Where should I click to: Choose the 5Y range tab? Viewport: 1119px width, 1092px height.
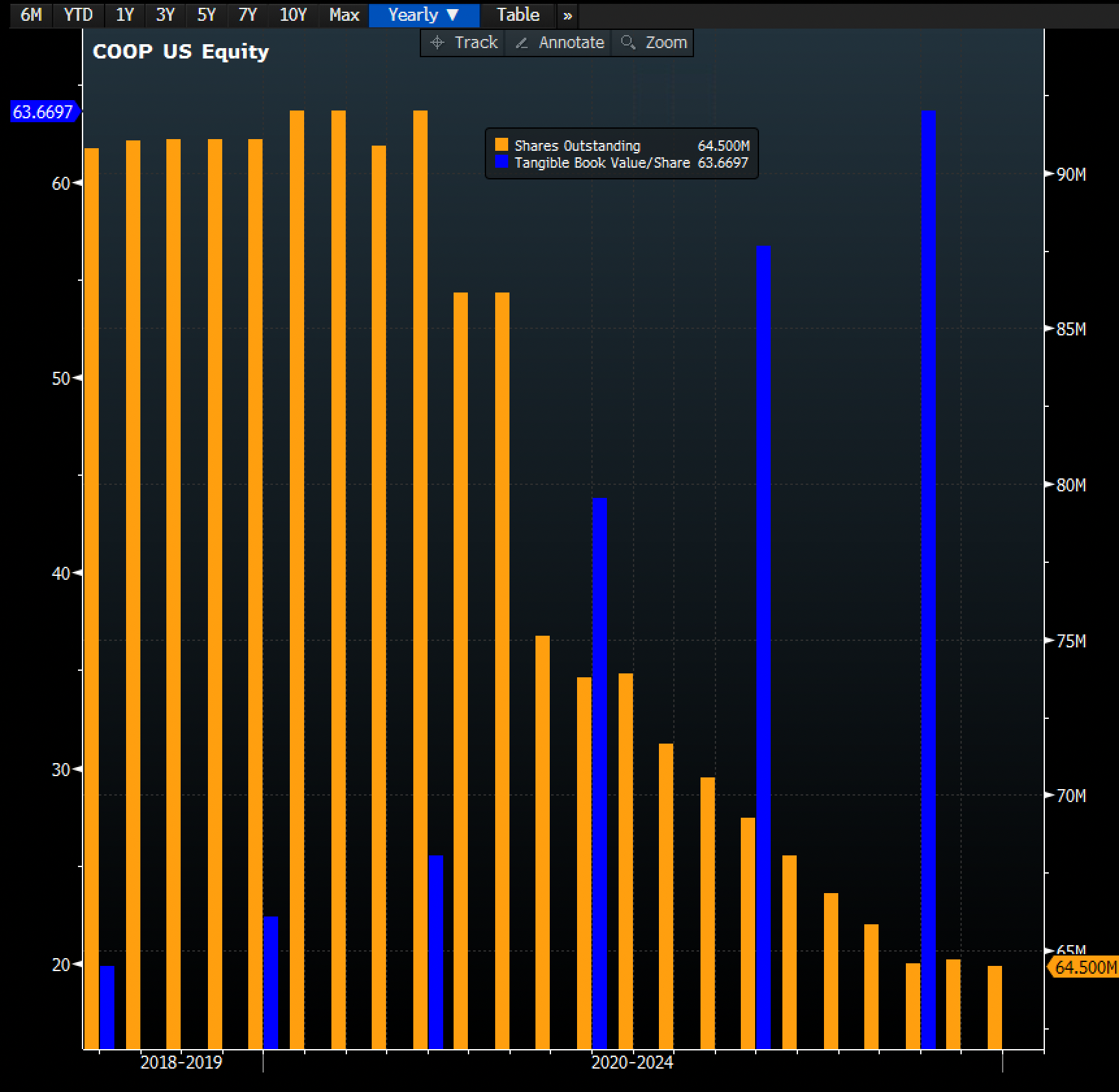coord(206,14)
